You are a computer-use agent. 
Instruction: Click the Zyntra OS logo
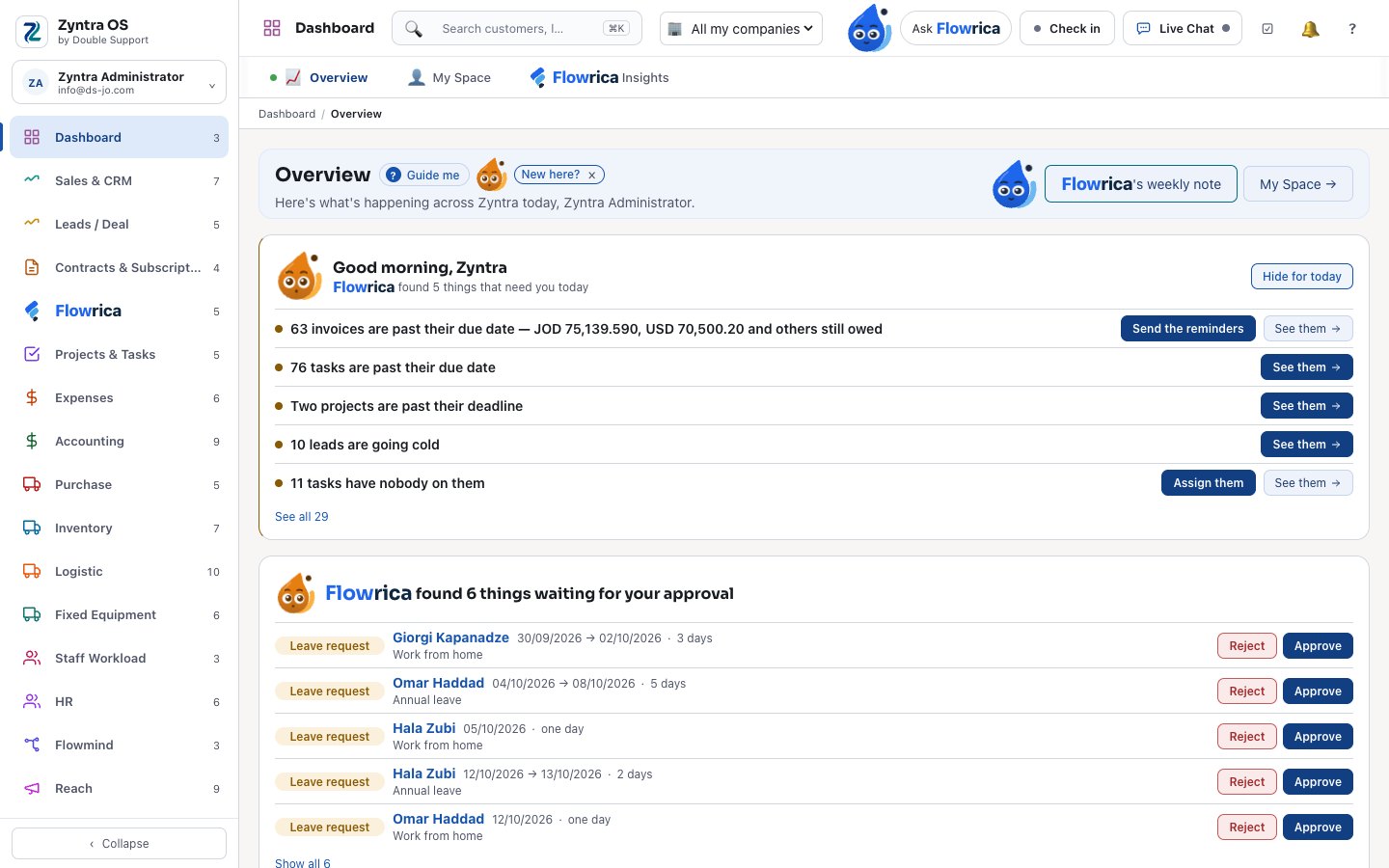tap(32, 32)
